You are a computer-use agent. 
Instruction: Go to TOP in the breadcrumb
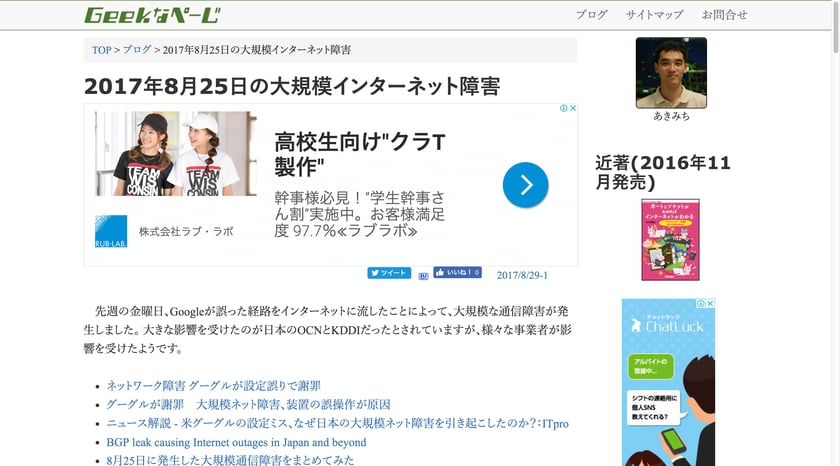point(101,50)
